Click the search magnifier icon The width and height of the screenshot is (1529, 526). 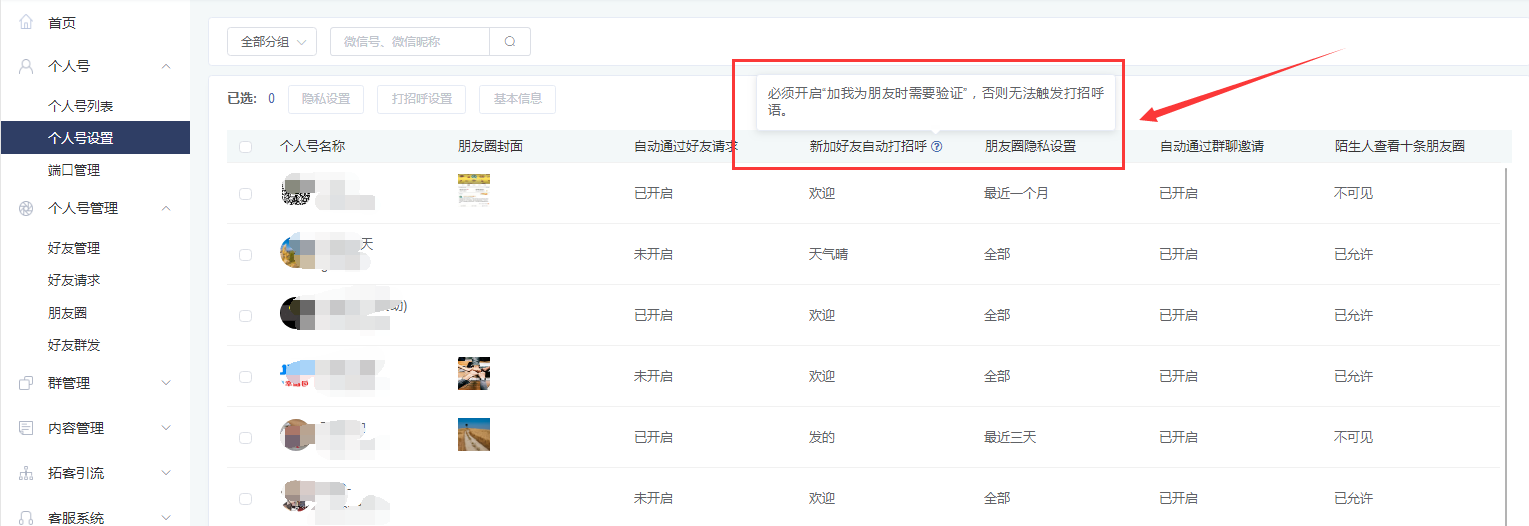(x=510, y=42)
